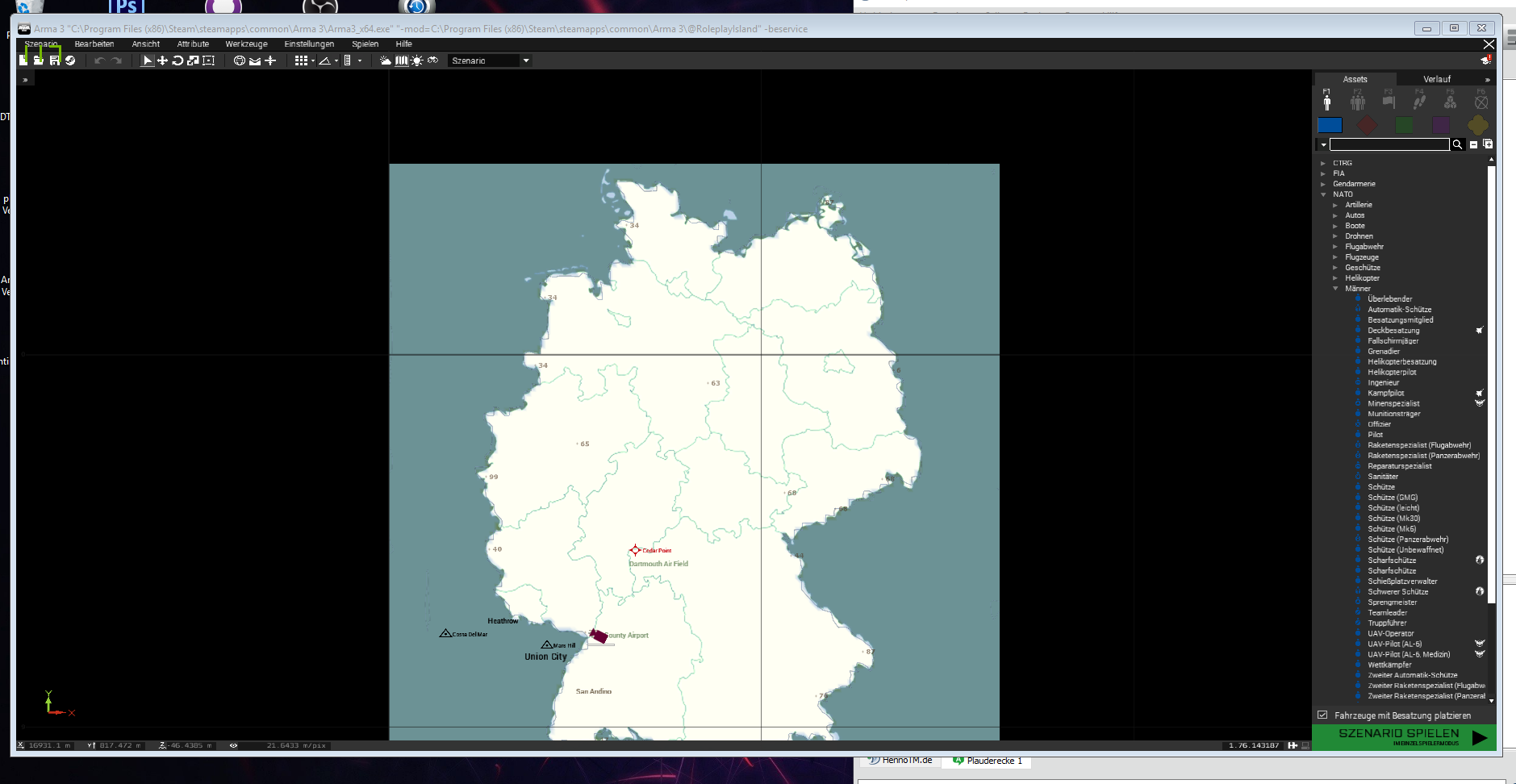Collapse the NATO faction tree

1323,194
